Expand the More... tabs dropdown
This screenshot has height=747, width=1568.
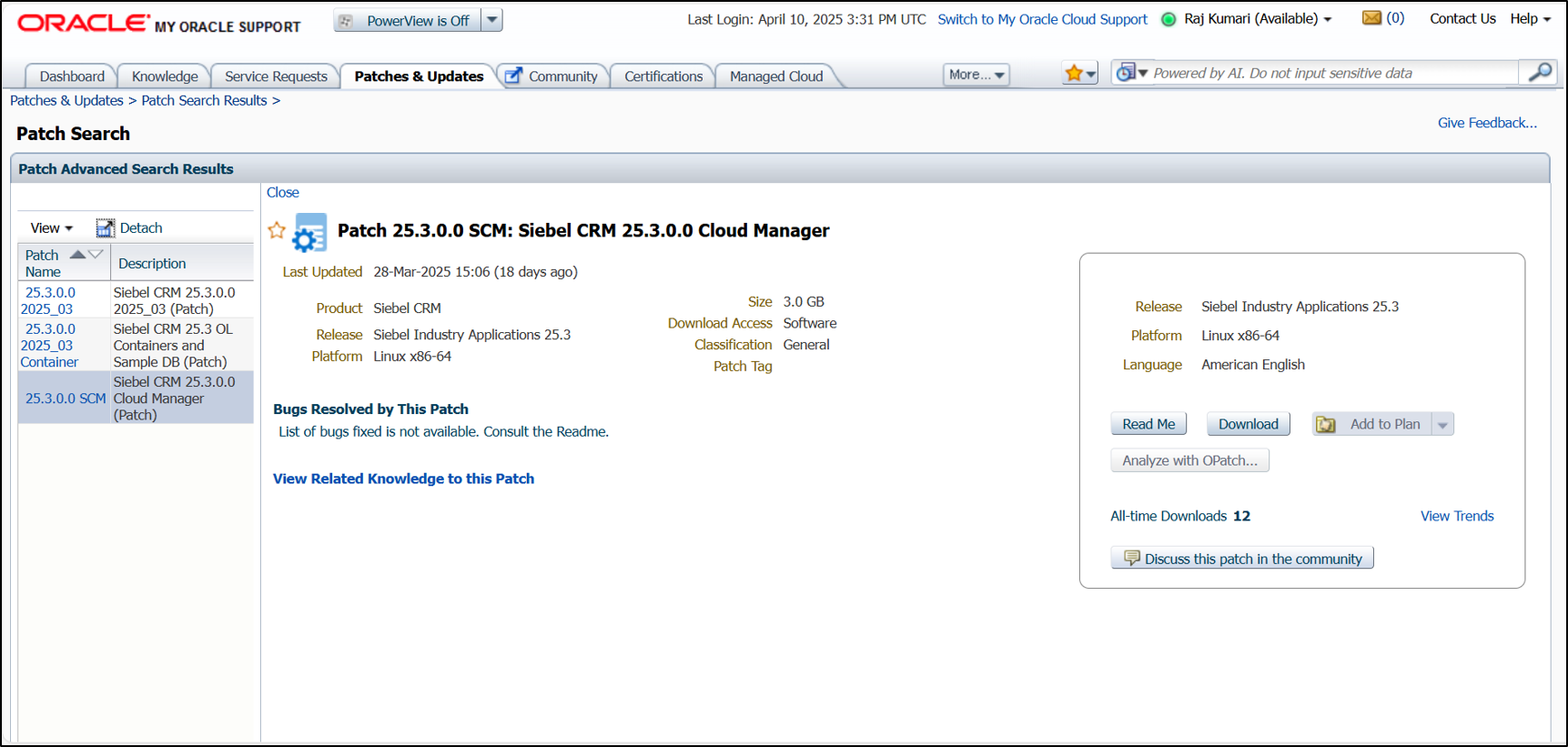(x=976, y=75)
